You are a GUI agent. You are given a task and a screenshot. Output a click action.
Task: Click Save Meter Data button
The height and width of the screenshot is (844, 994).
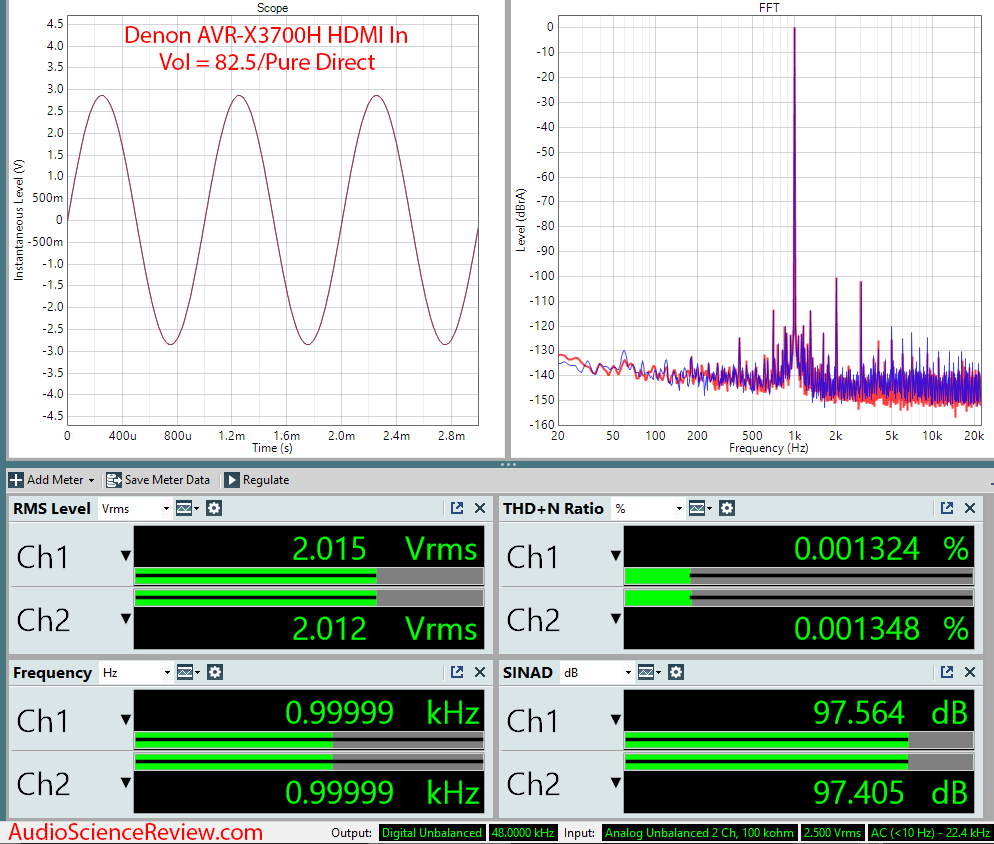pyautogui.click(x=157, y=480)
